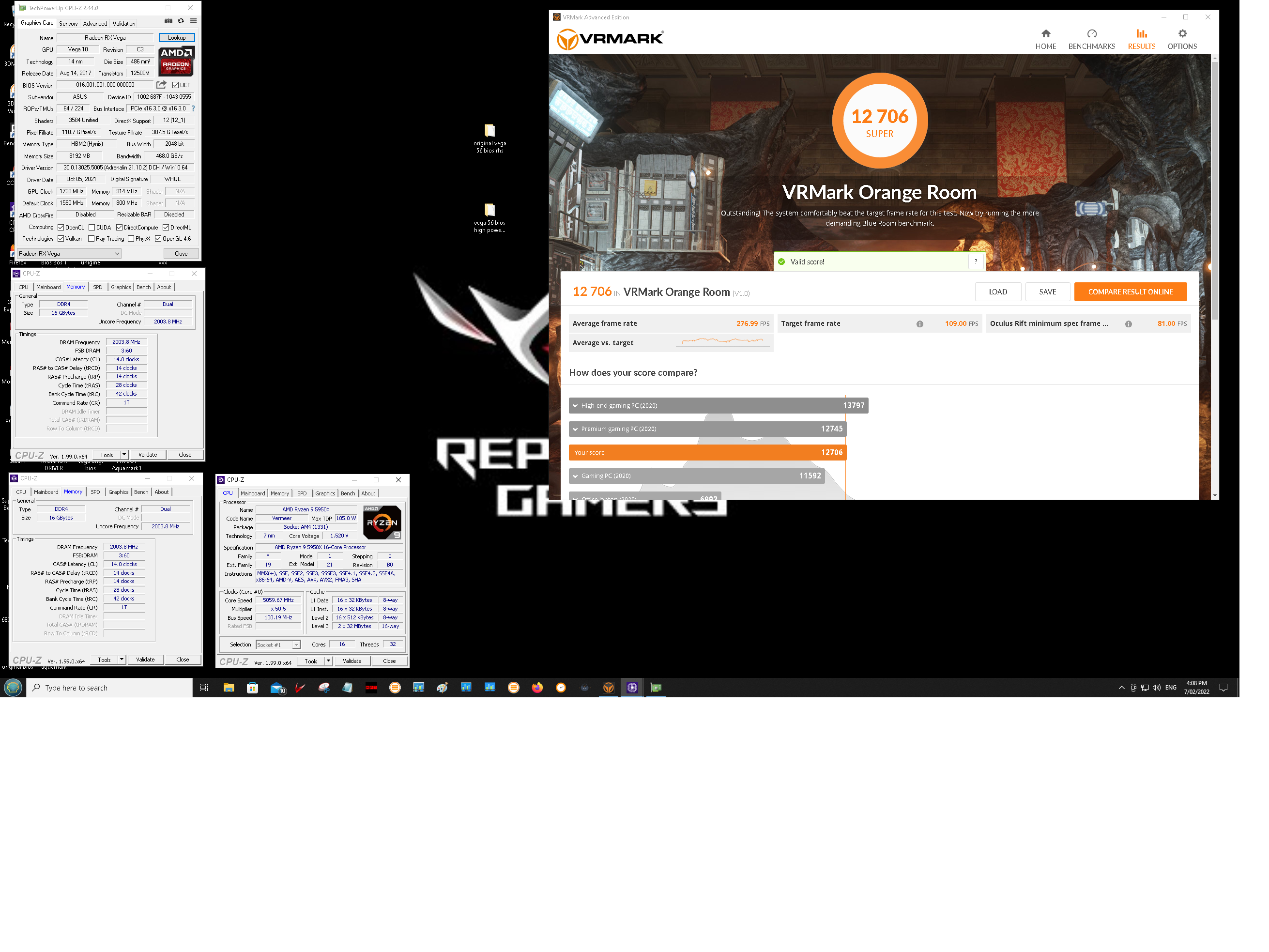1269x952 pixels.
Task: Click the 'Type here to search' box
Action: tap(109, 688)
